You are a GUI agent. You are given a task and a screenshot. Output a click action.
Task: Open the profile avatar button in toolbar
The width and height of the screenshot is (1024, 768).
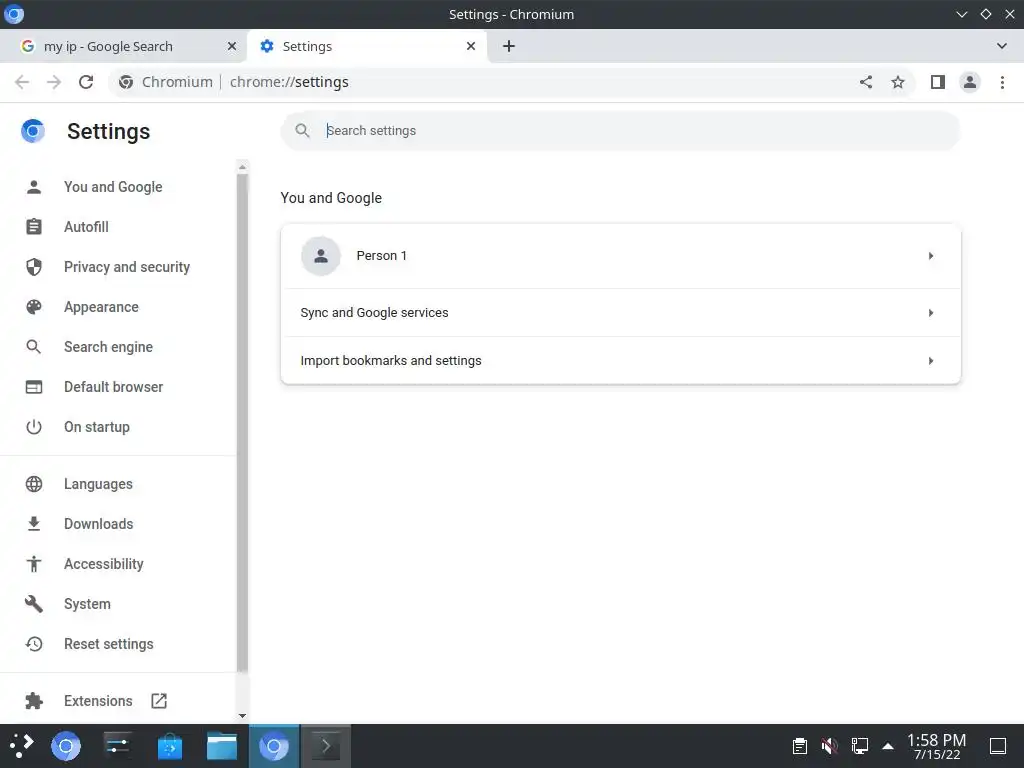pyautogui.click(x=970, y=82)
